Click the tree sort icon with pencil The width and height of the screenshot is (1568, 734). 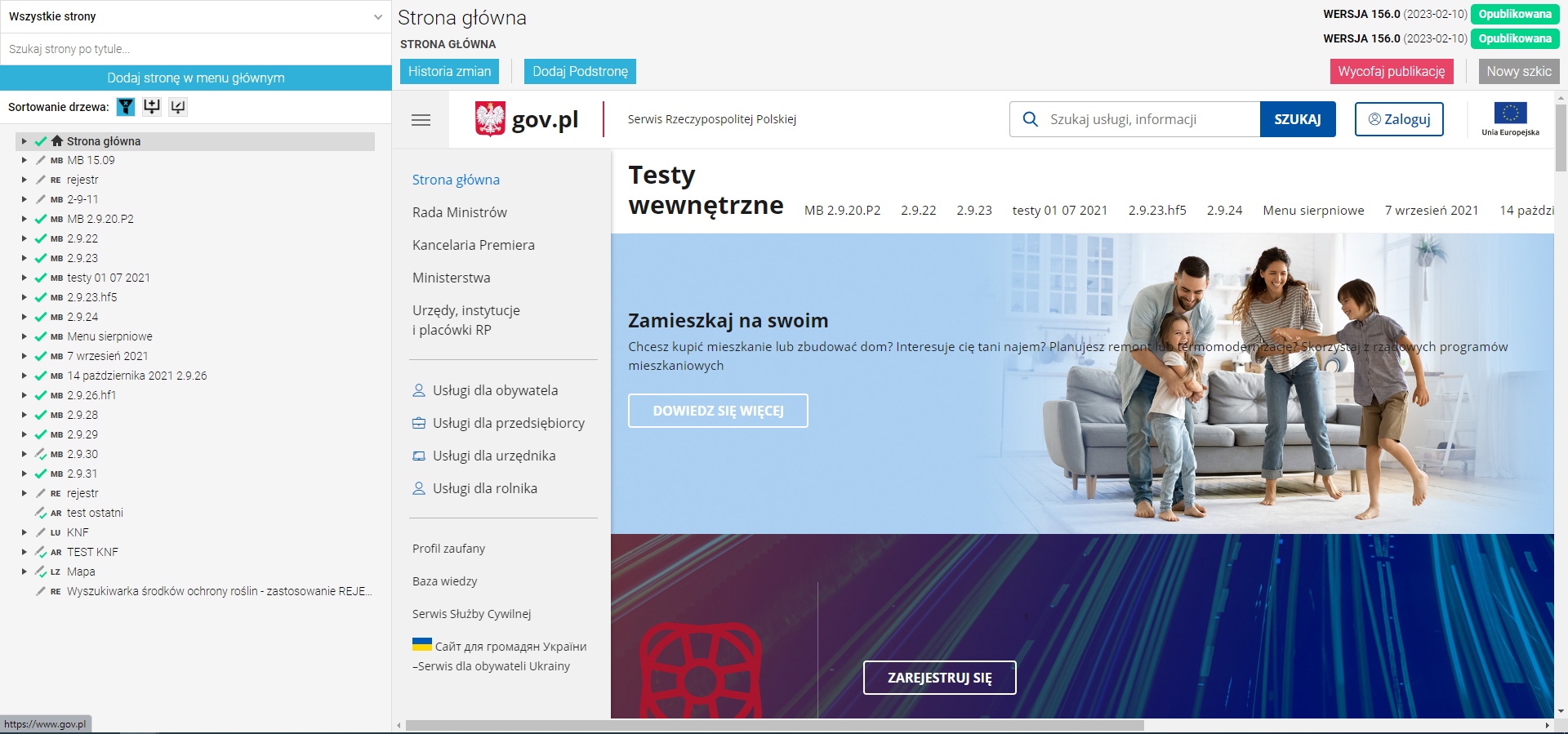178,107
